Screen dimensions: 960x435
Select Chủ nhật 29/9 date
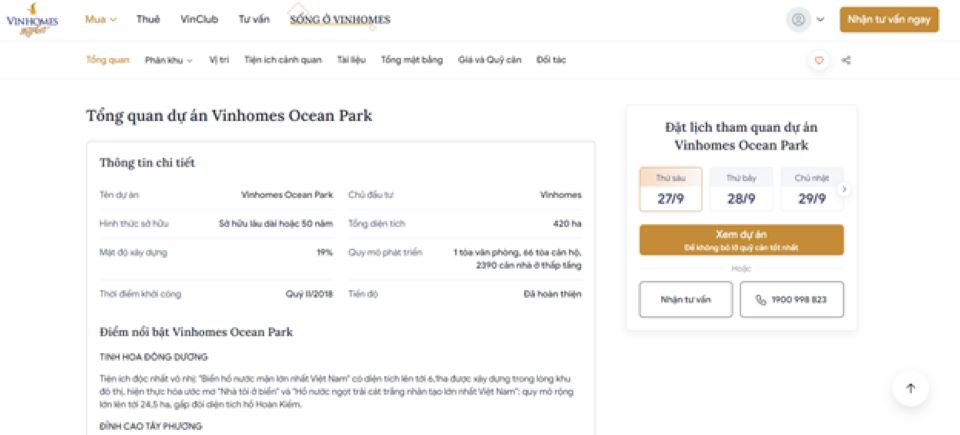tap(810, 190)
